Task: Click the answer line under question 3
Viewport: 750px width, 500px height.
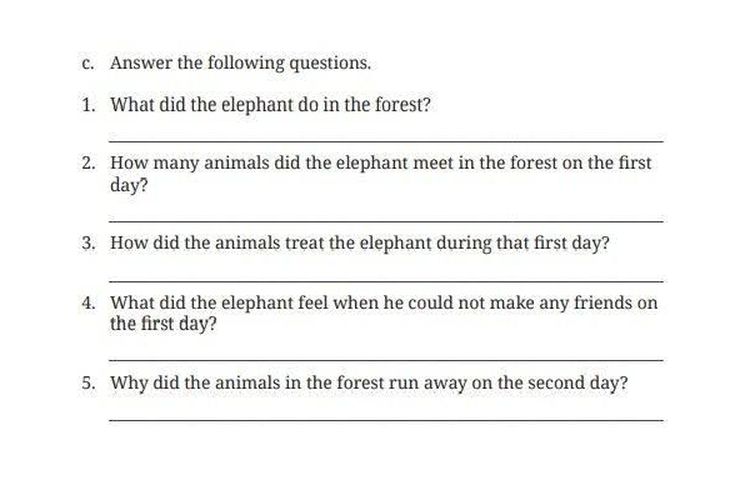Action: tap(386, 281)
